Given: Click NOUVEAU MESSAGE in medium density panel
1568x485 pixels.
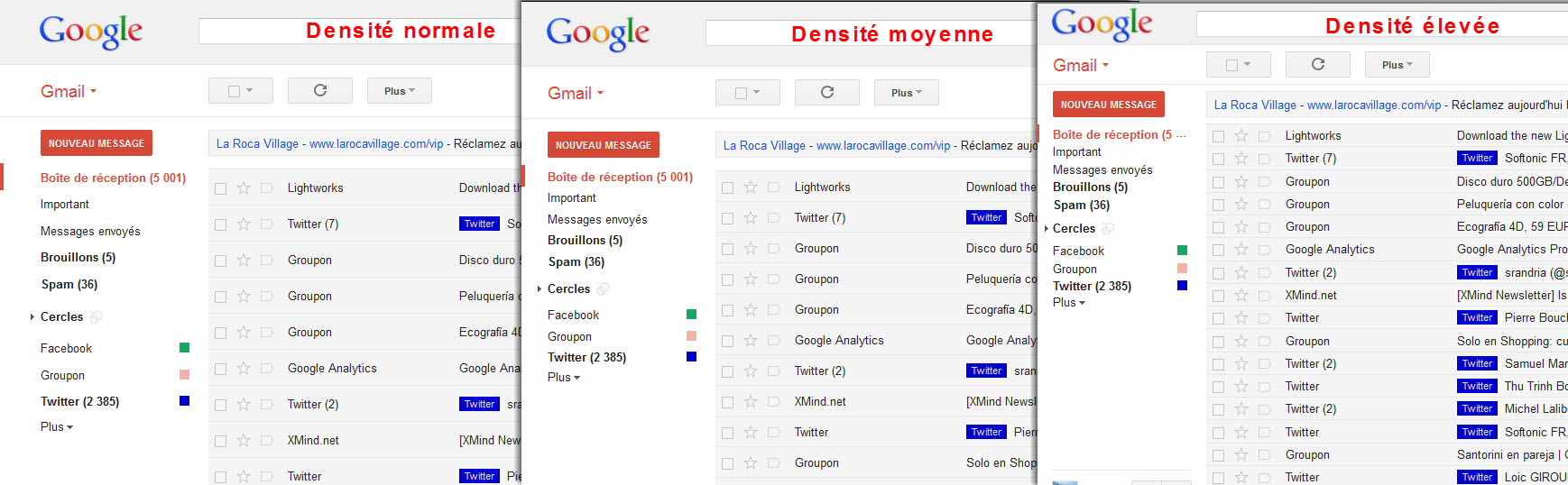Looking at the screenshot, I should point(604,144).
